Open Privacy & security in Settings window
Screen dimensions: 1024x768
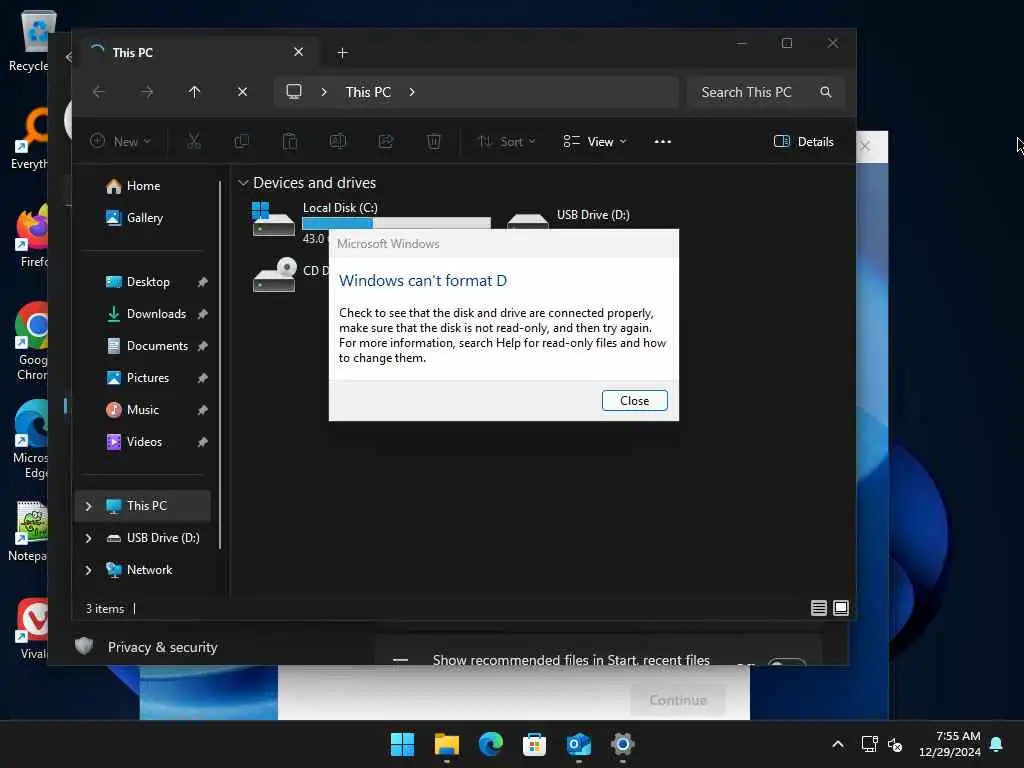pyautogui.click(x=146, y=647)
